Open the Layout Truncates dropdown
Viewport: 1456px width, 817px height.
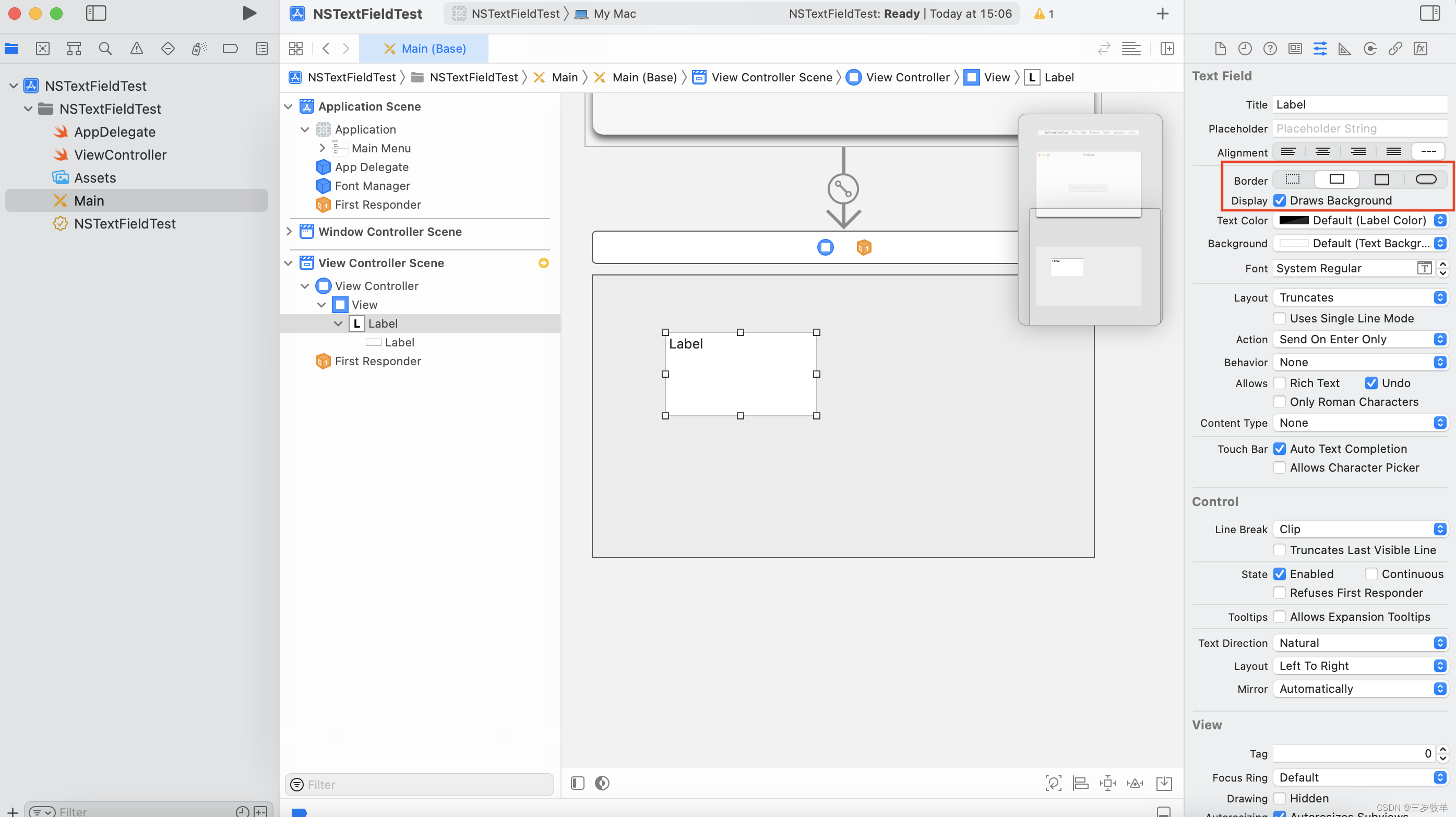pyautogui.click(x=1360, y=297)
